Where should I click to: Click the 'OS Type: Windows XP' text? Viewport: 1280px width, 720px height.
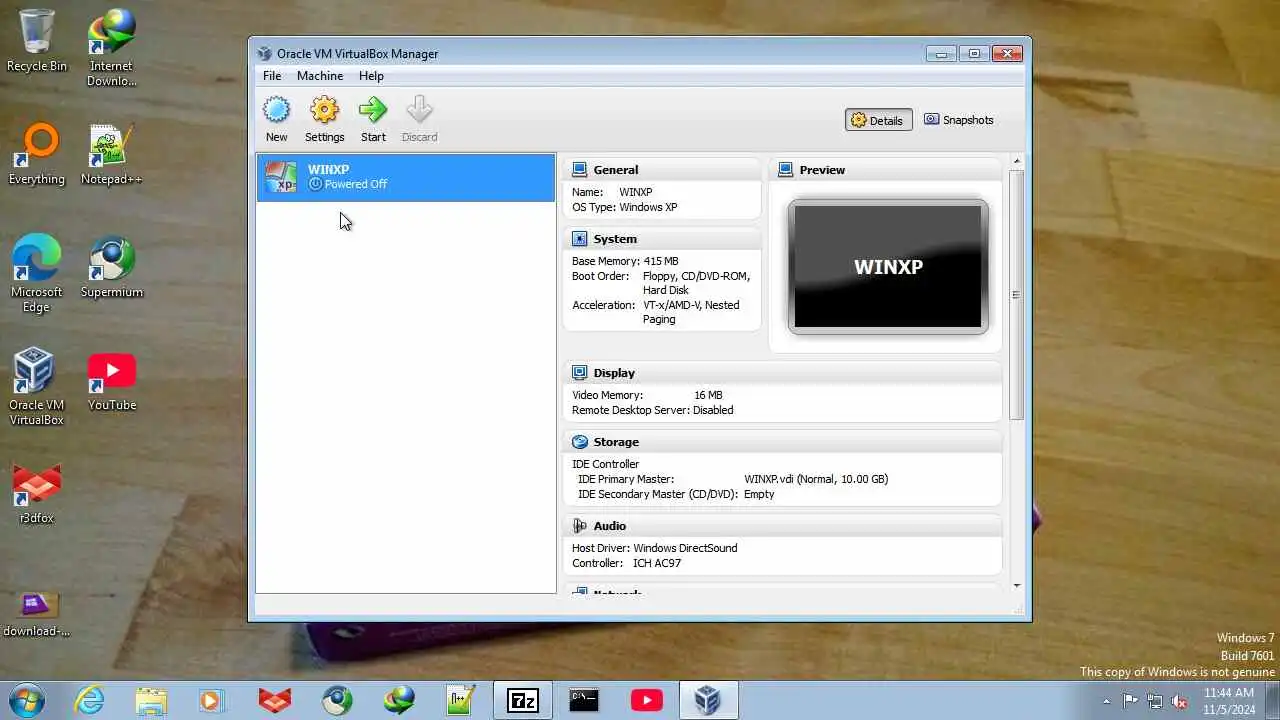tap(624, 207)
